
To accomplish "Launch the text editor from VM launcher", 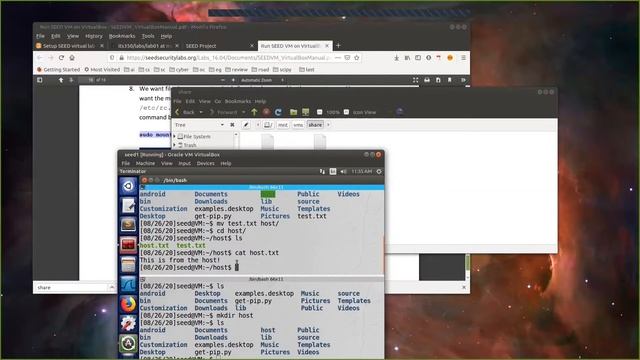I will tap(128, 205).
